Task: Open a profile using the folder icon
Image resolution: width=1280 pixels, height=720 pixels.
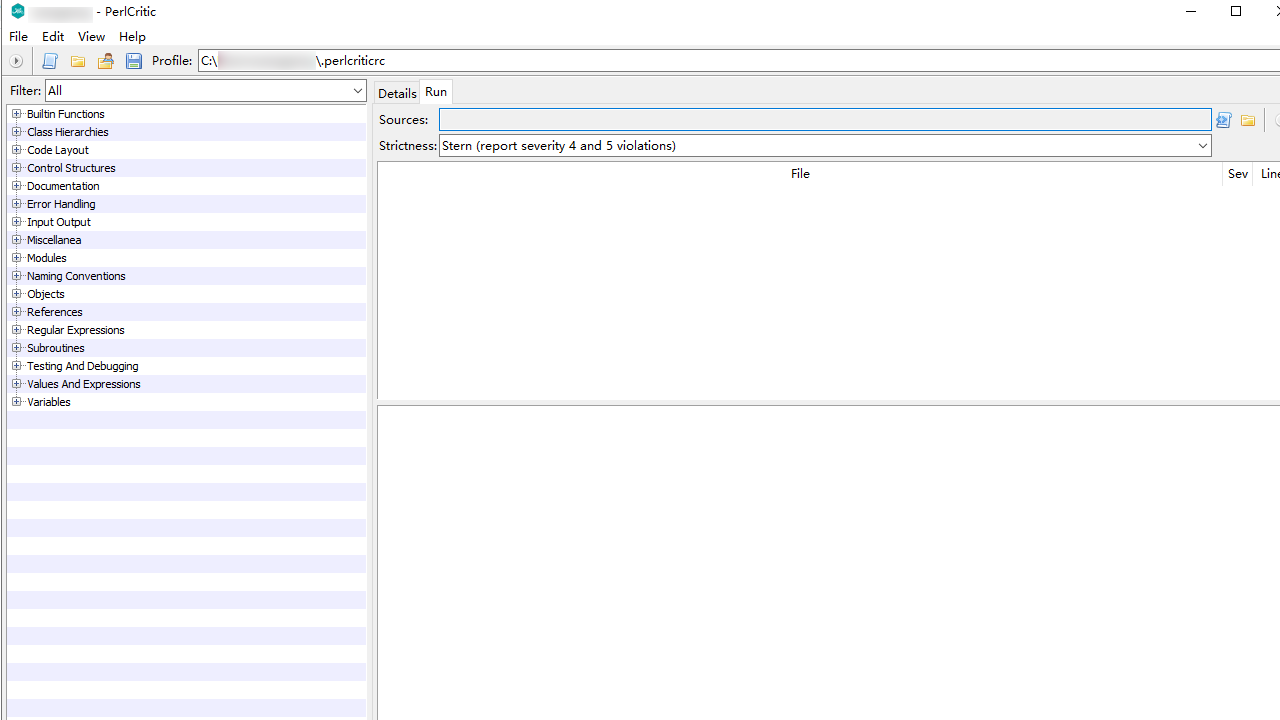Action: 77,61
